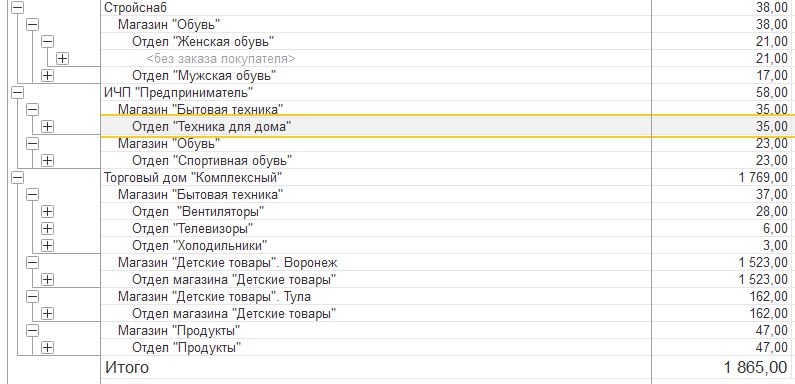Select Отдел "Вентиляторы" label
The height and width of the screenshot is (384, 795).
point(198,212)
